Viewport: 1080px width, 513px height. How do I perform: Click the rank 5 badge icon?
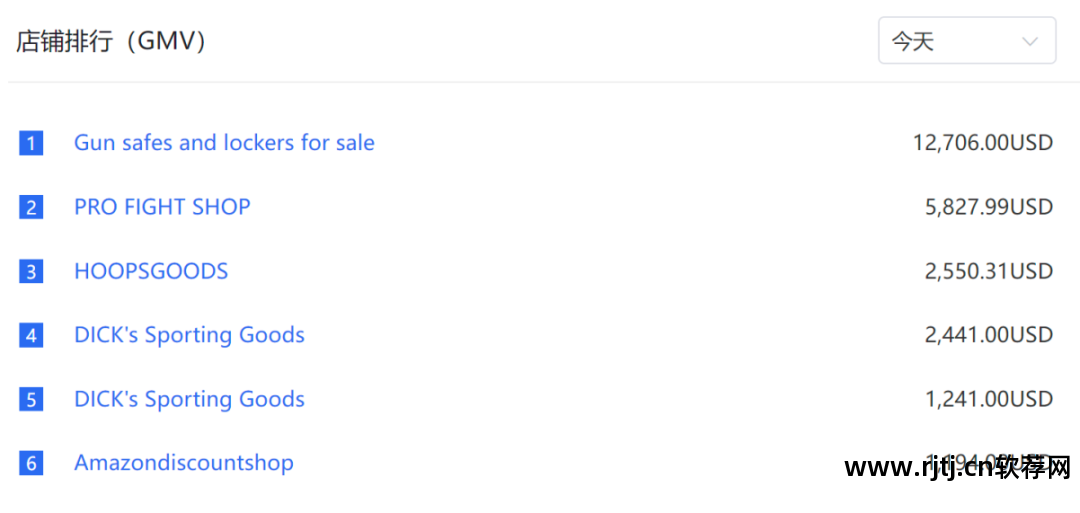(x=31, y=399)
